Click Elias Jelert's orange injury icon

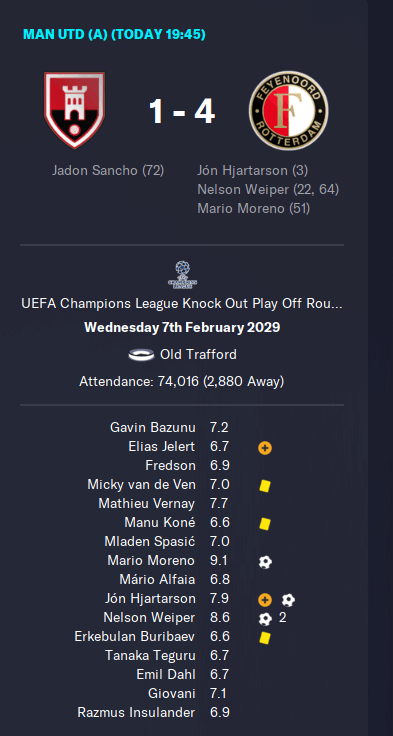(x=265, y=448)
